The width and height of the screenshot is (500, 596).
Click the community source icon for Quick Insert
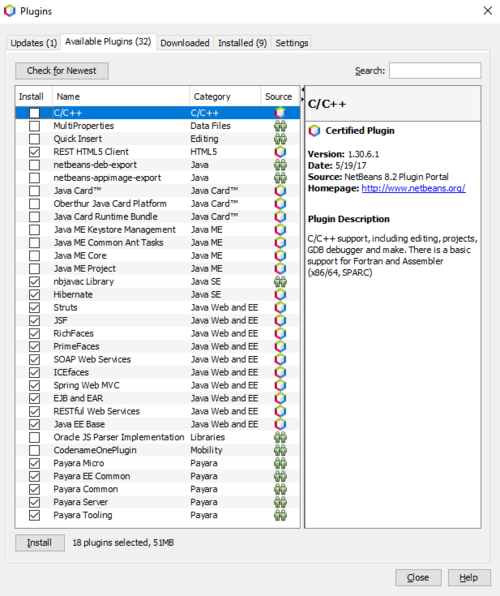280,139
